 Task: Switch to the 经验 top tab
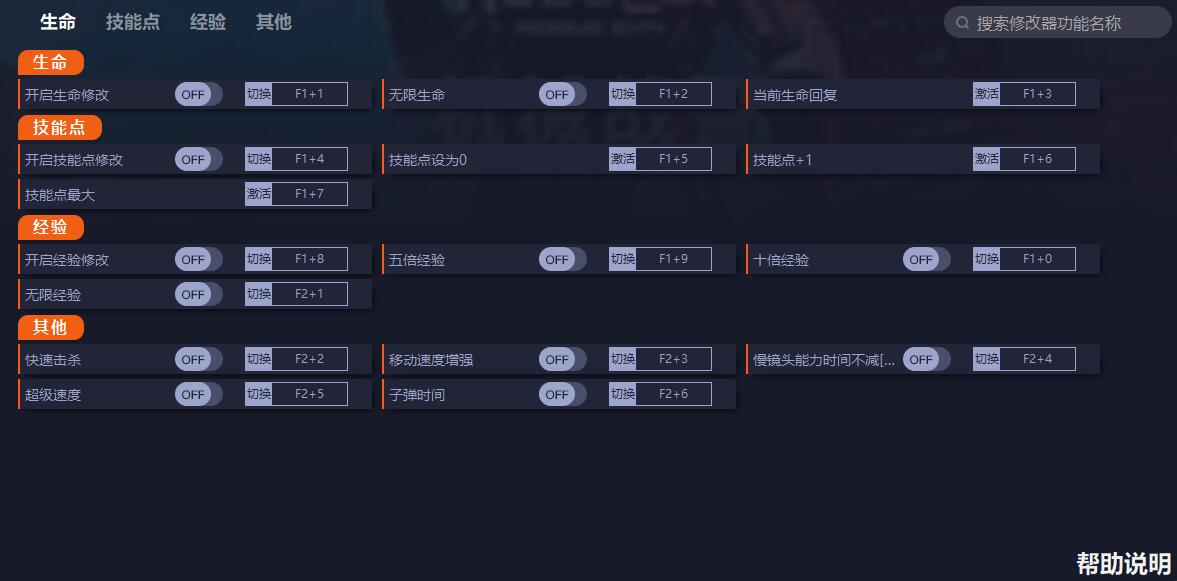(208, 22)
